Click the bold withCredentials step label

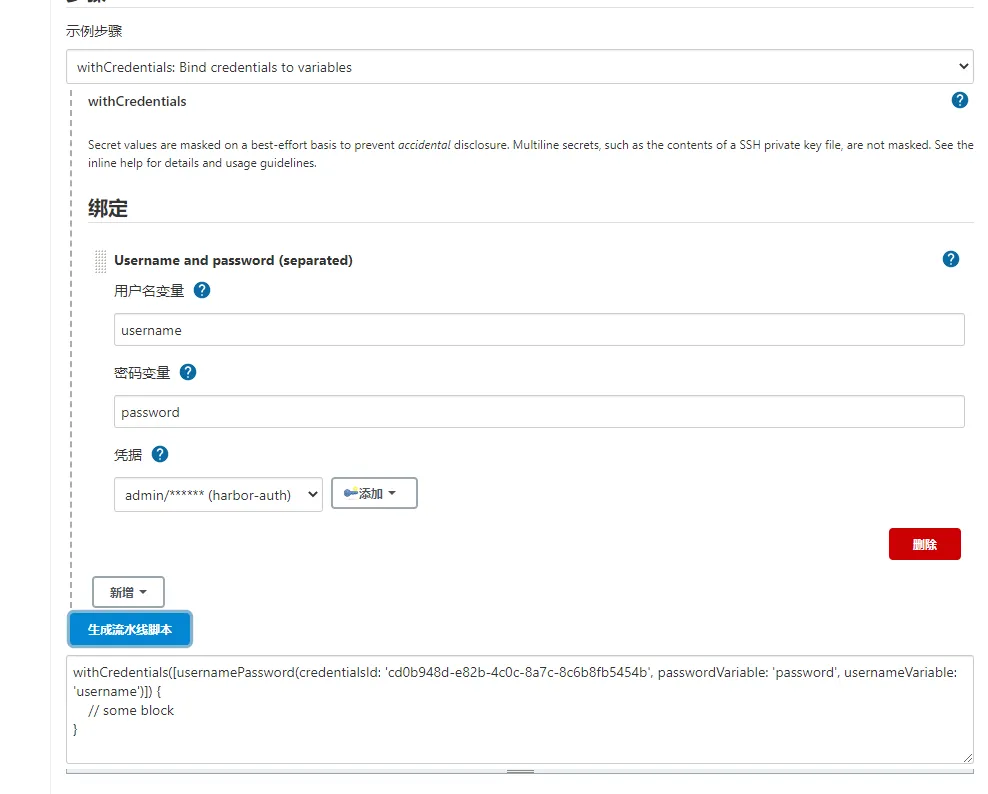point(137,101)
